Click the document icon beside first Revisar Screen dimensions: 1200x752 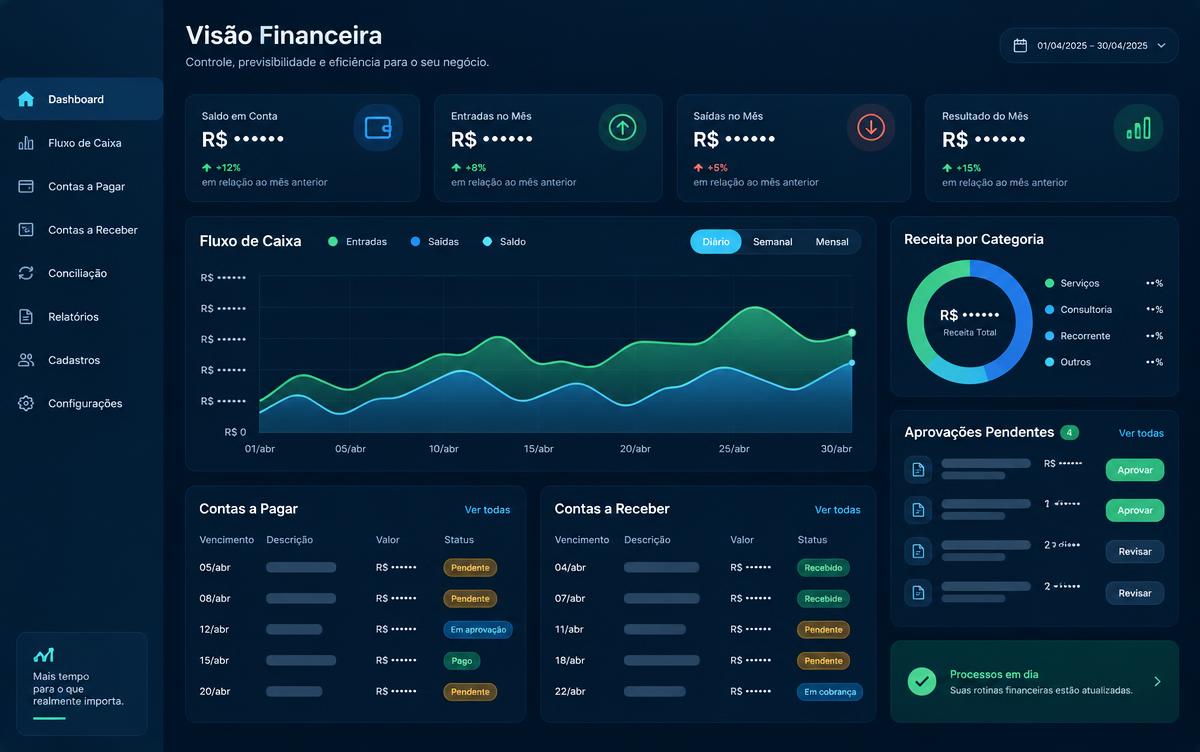(918, 551)
